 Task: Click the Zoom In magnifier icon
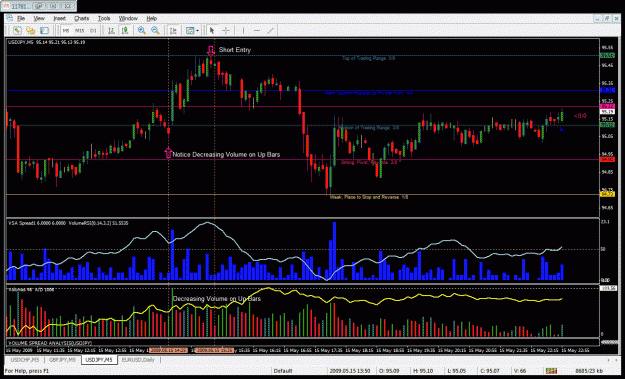(x=142, y=30)
